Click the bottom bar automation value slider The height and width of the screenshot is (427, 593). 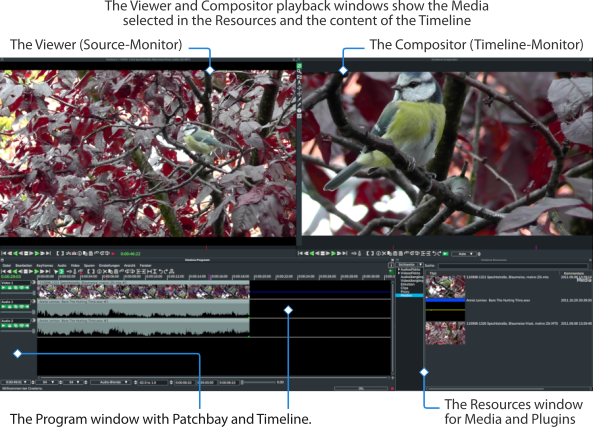[x=259, y=382]
